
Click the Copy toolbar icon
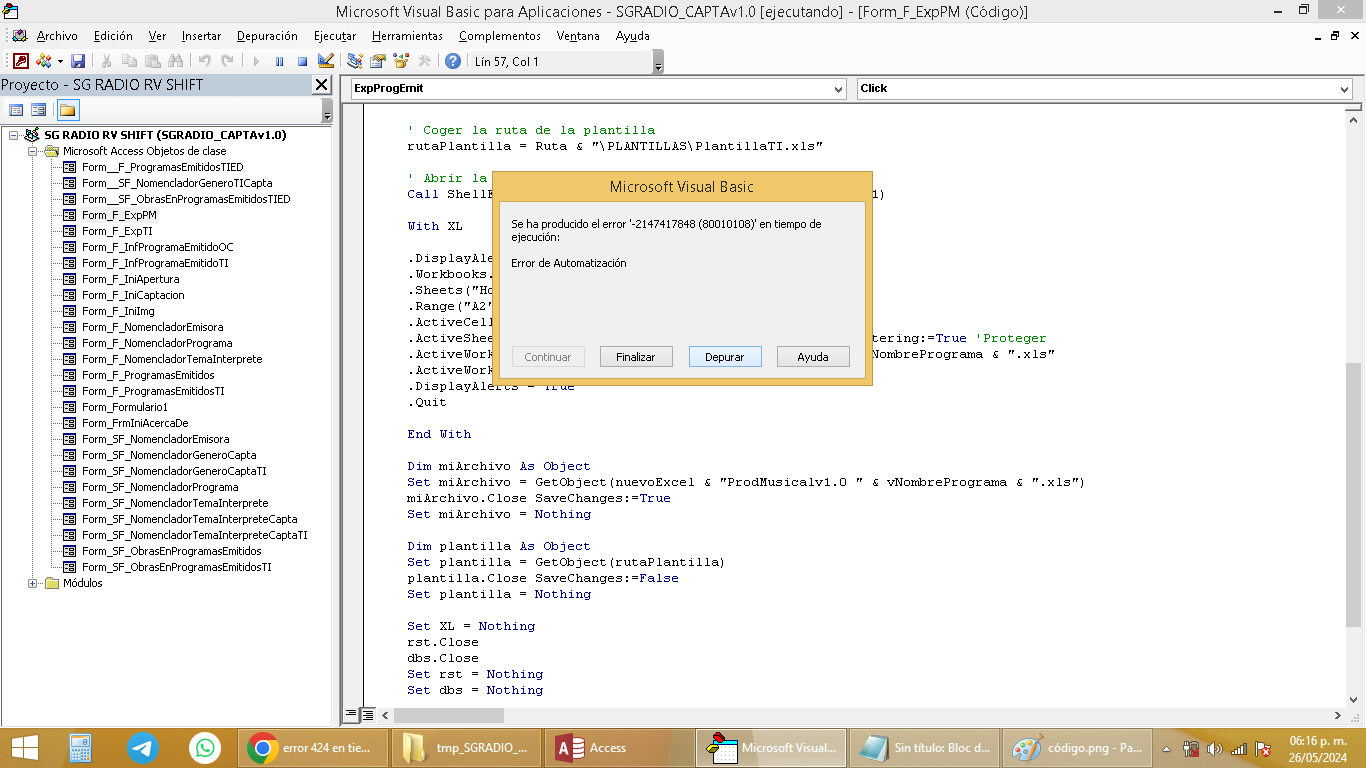129,61
